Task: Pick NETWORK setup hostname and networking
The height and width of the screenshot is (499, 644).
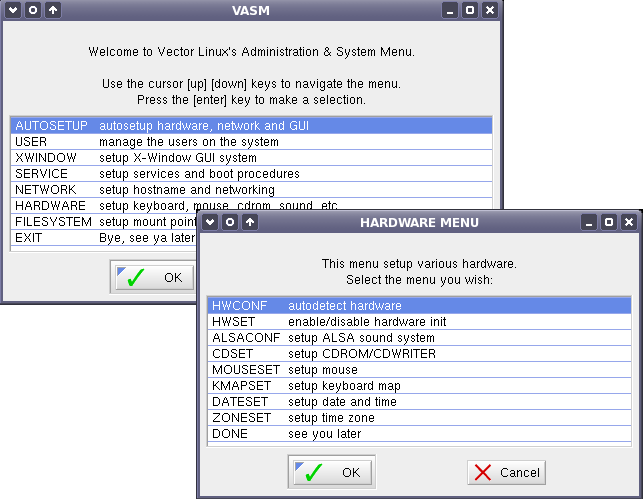Action: pyautogui.click(x=251, y=190)
